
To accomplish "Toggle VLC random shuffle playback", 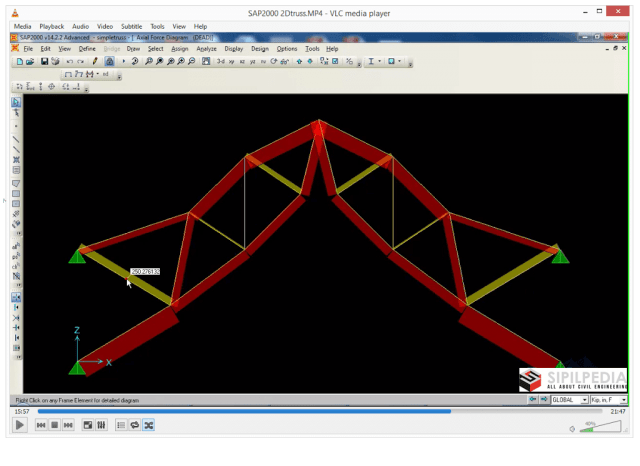I will click(148, 425).
